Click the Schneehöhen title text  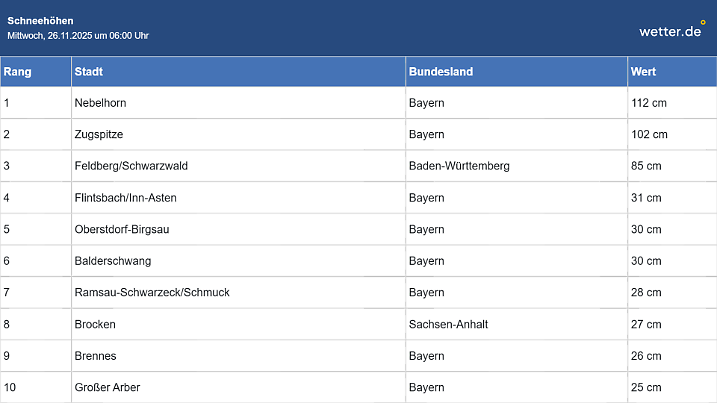coord(40,21)
